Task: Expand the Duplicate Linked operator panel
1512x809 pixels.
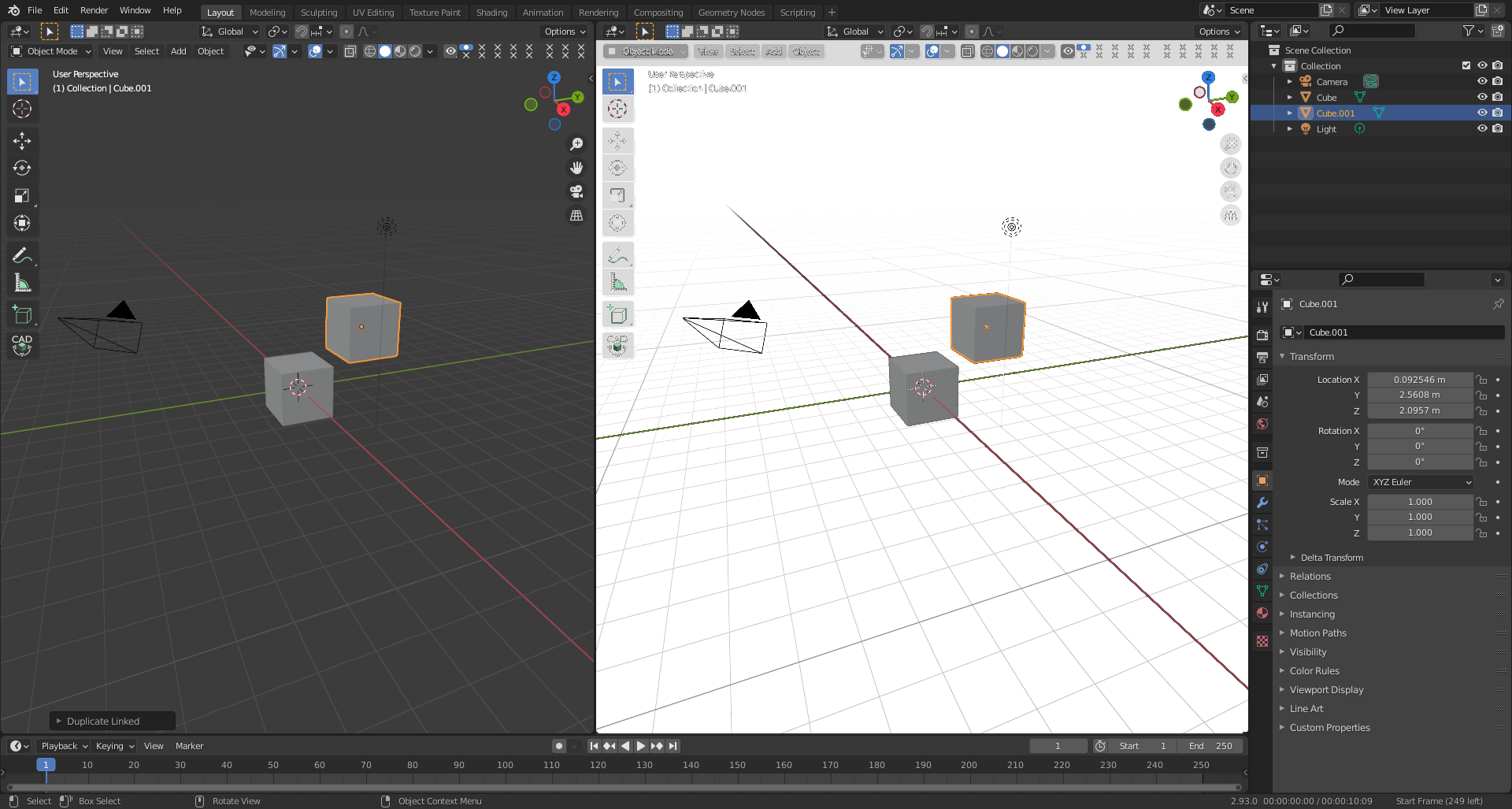Action: (113, 721)
